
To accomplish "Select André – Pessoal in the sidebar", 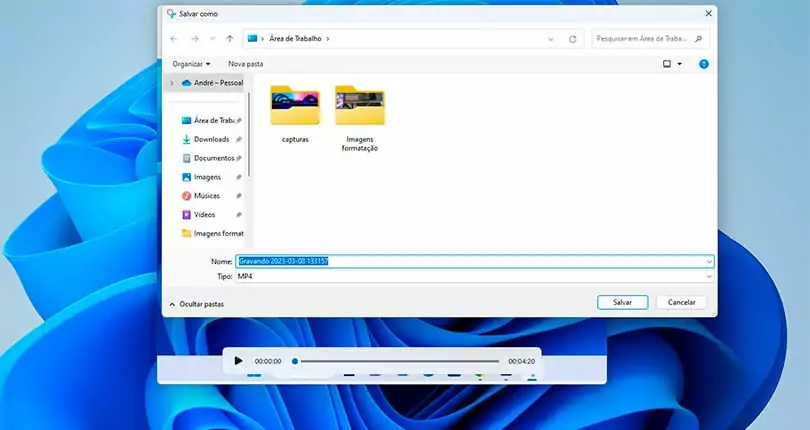I will [x=213, y=83].
